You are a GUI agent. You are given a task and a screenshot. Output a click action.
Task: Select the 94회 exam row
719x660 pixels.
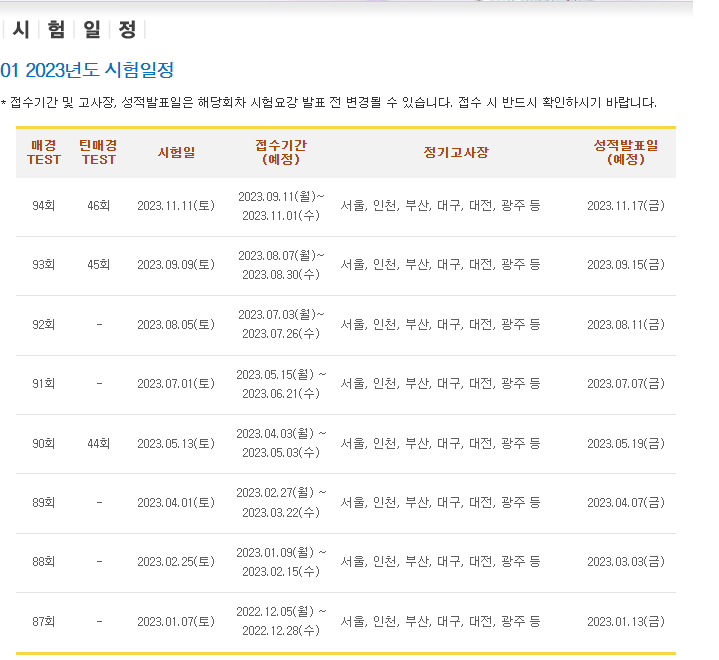pos(346,206)
